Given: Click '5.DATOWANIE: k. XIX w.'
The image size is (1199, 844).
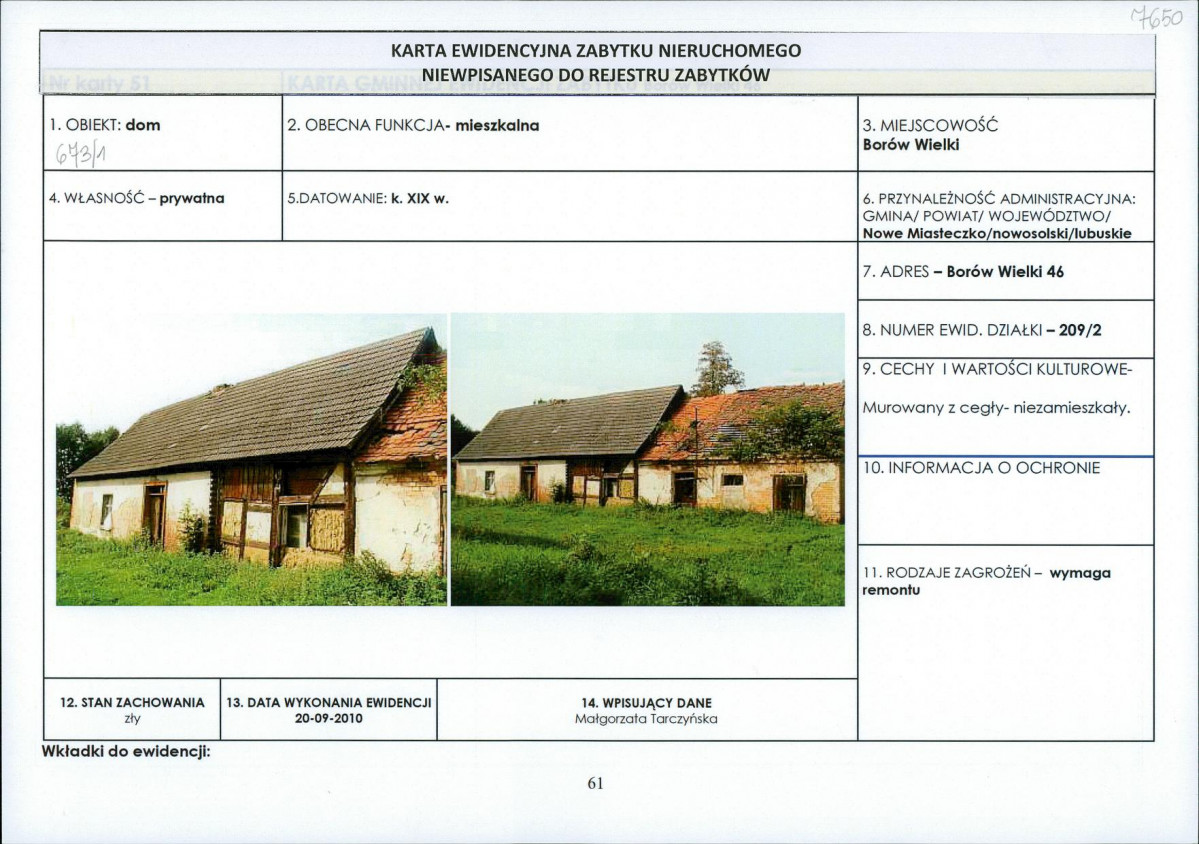Looking at the screenshot, I should pyautogui.click(x=367, y=199).
